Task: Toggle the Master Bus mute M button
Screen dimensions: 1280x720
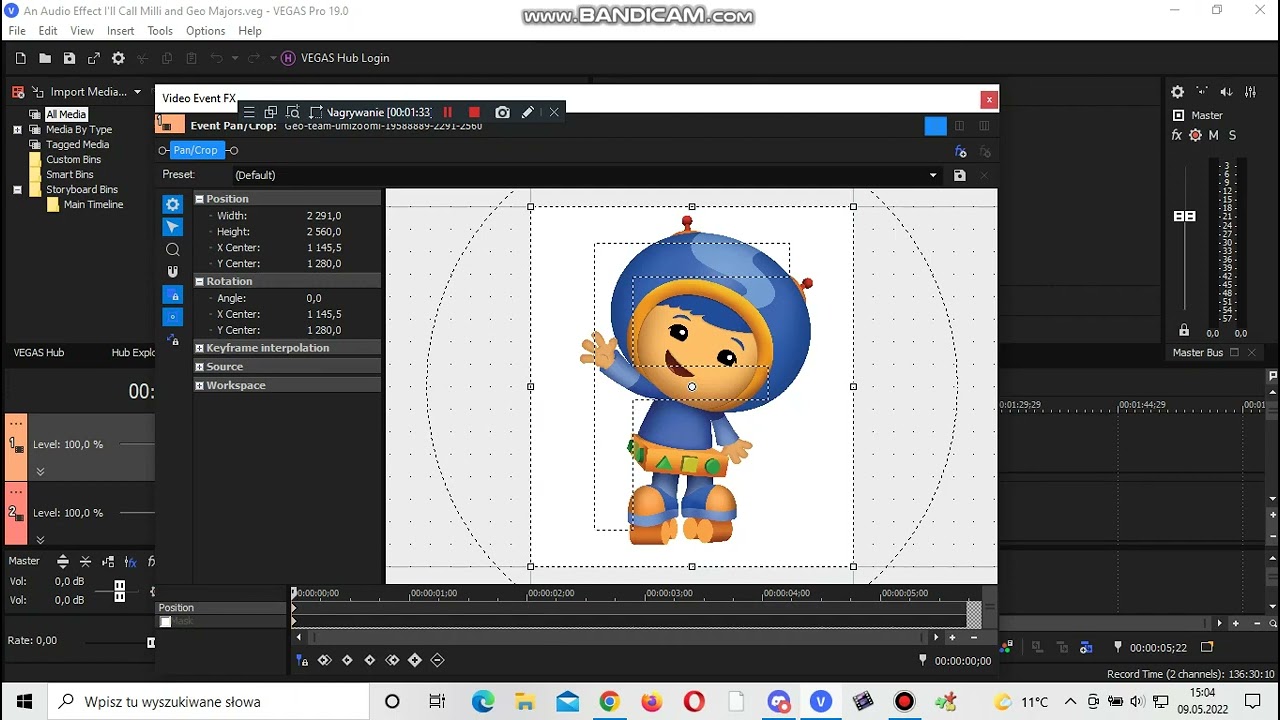Action: coord(1214,135)
